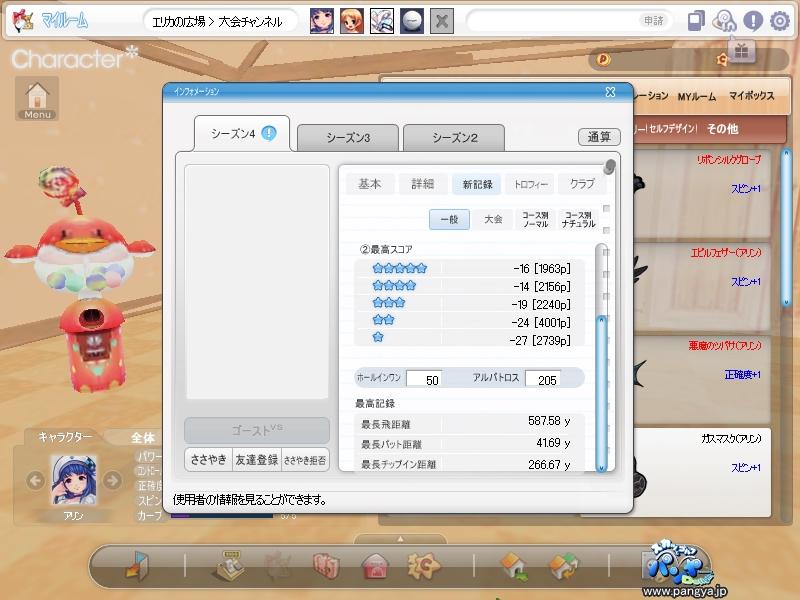Click the scroll-down arrow in records panel
Viewport: 800px width, 600px height.
[602, 467]
